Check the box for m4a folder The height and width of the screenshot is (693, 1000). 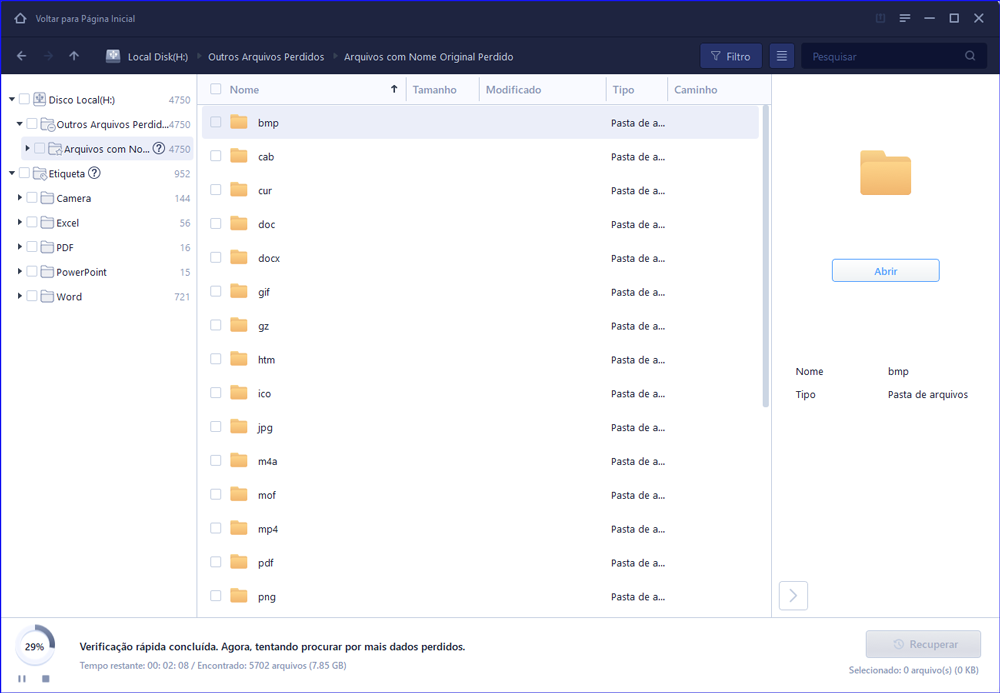pos(216,460)
